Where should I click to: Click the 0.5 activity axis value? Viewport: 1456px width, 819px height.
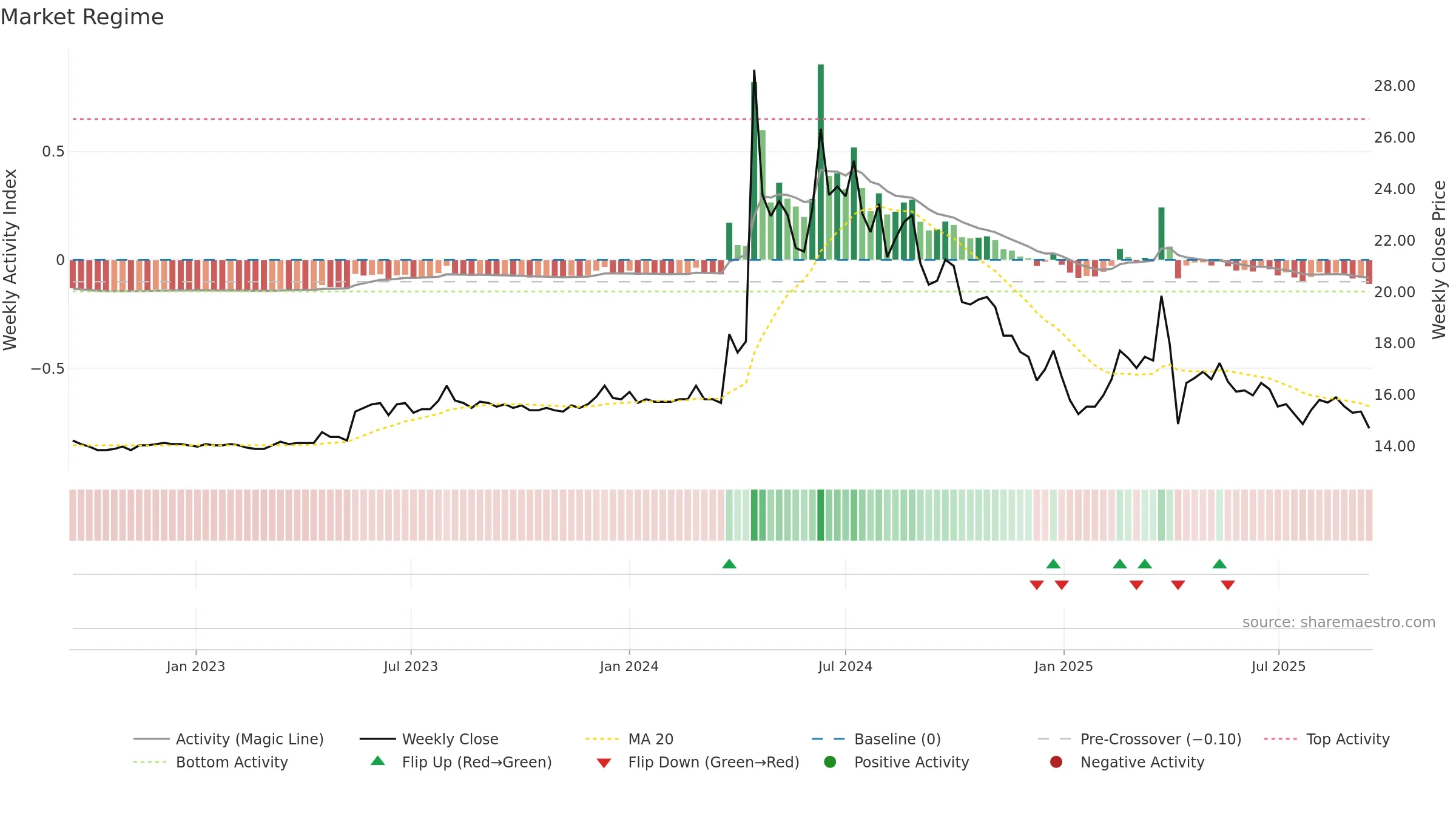pyautogui.click(x=53, y=152)
